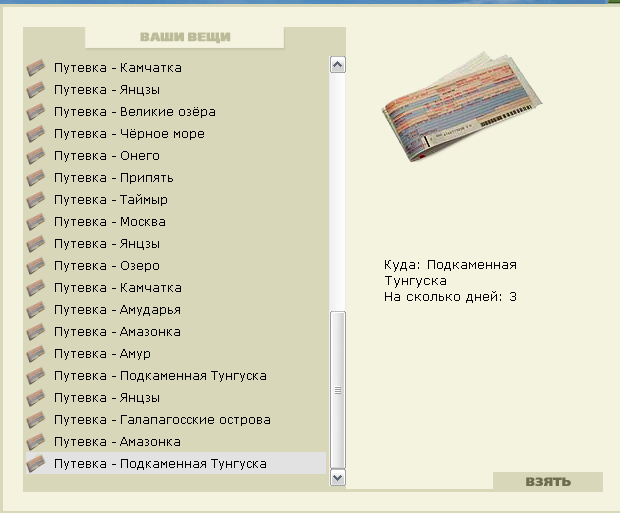Click the scrollbar down arrow

[x=338, y=478]
